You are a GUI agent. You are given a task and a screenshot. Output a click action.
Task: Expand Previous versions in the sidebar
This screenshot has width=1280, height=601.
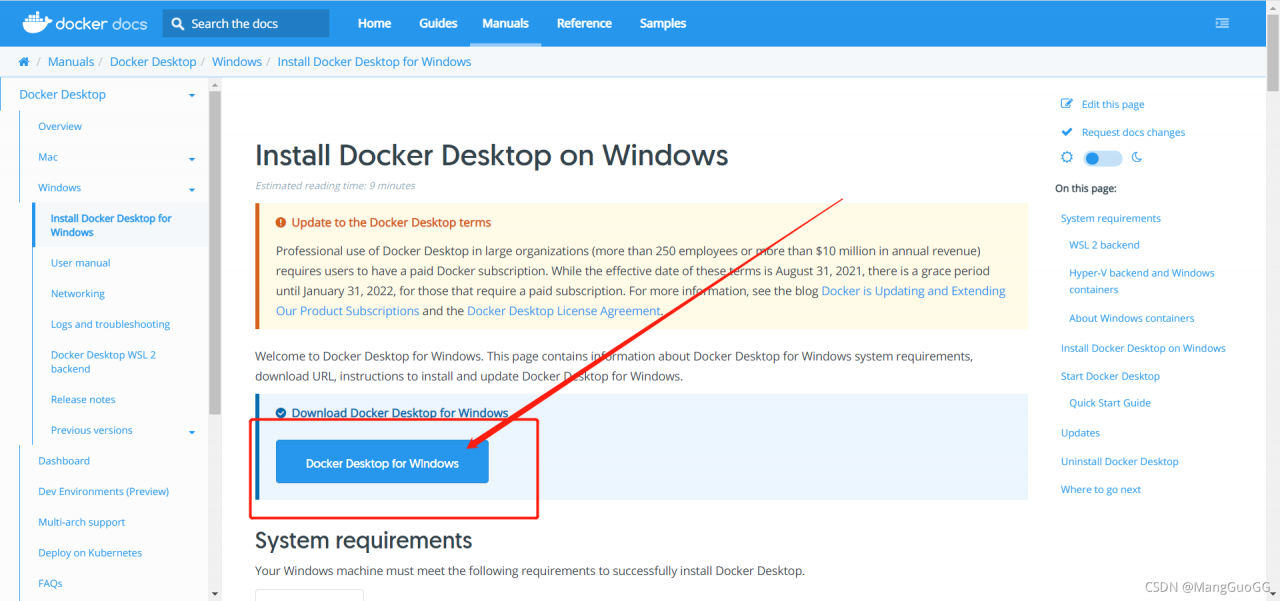pos(191,430)
